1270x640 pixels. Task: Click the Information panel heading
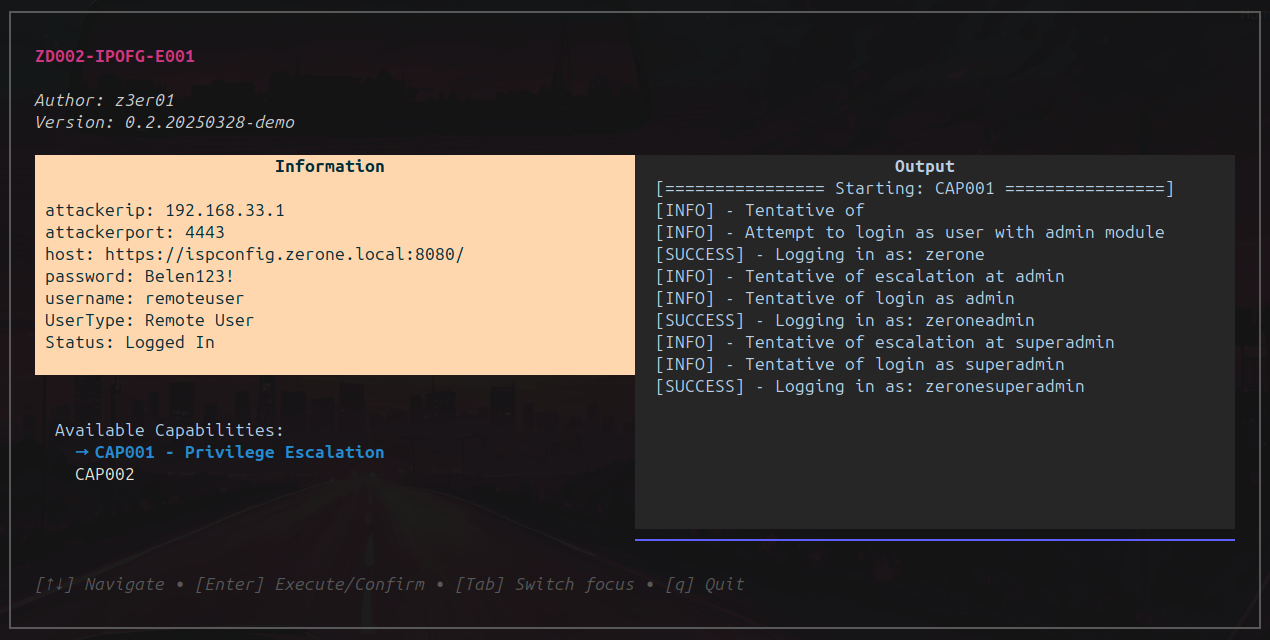[x=330, y=166]
